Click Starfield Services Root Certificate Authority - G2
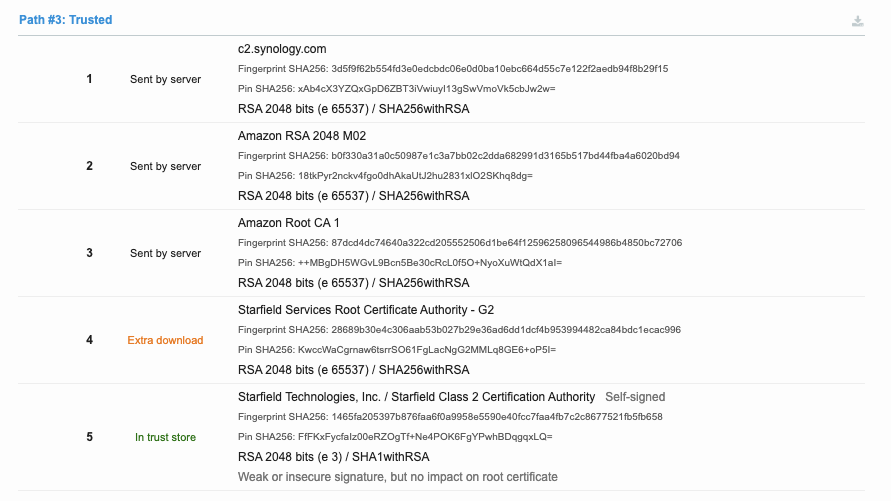The image size is (891, 501). (366, 310)
